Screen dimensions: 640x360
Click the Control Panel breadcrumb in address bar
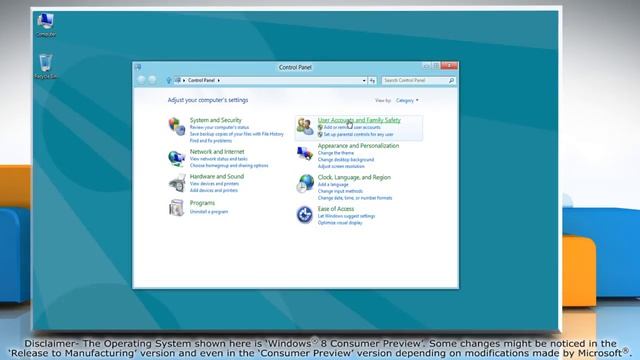pos(201,80)
